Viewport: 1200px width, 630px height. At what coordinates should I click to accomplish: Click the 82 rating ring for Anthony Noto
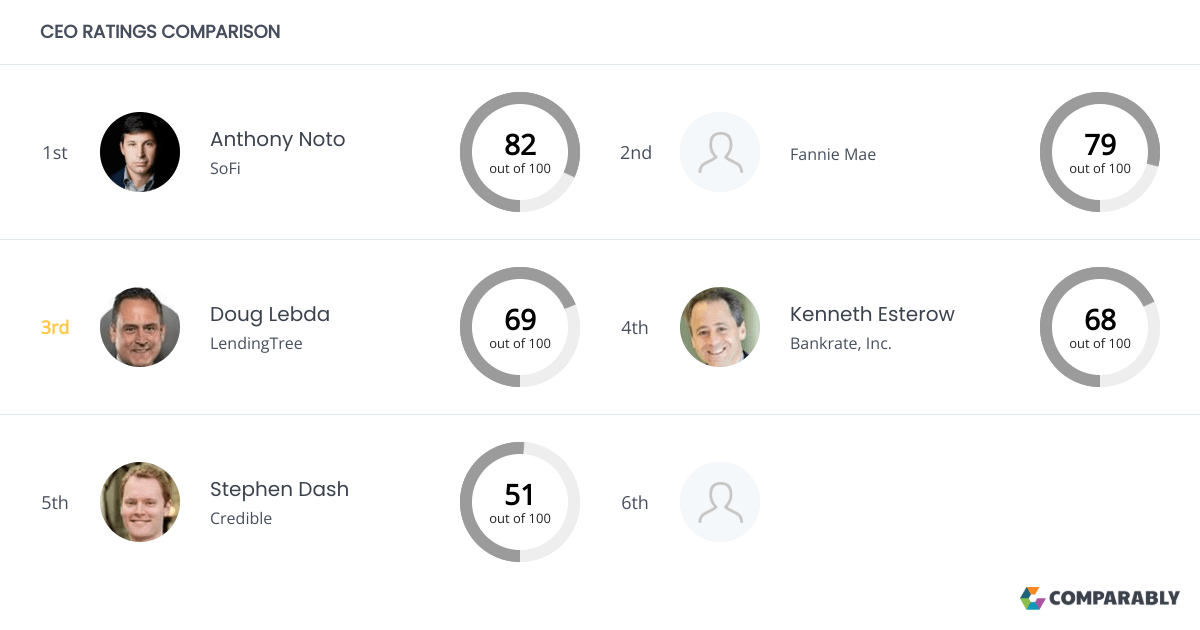tap(520, 152)
